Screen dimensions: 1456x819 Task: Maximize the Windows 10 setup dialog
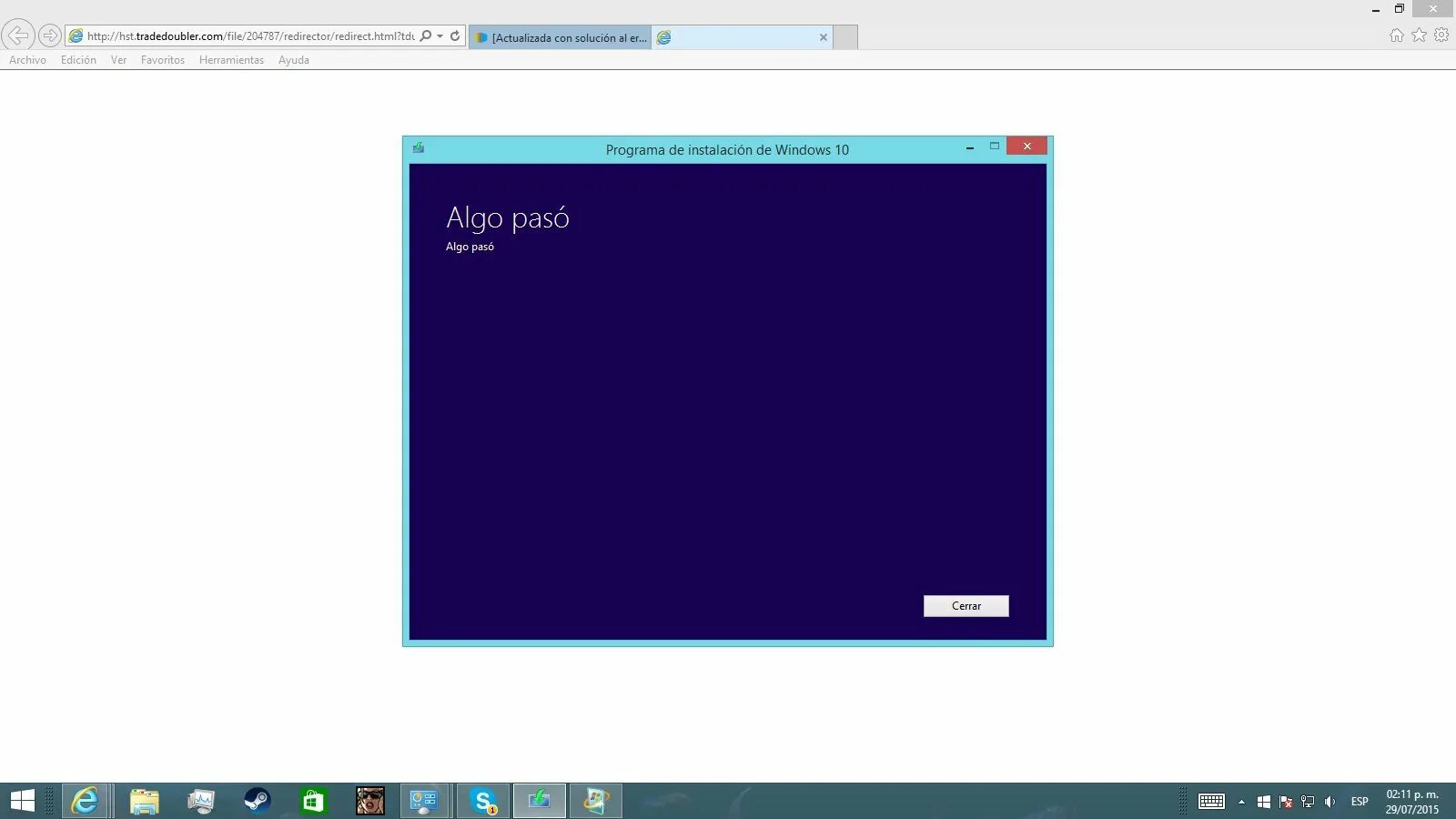click(x=995, y=147)
